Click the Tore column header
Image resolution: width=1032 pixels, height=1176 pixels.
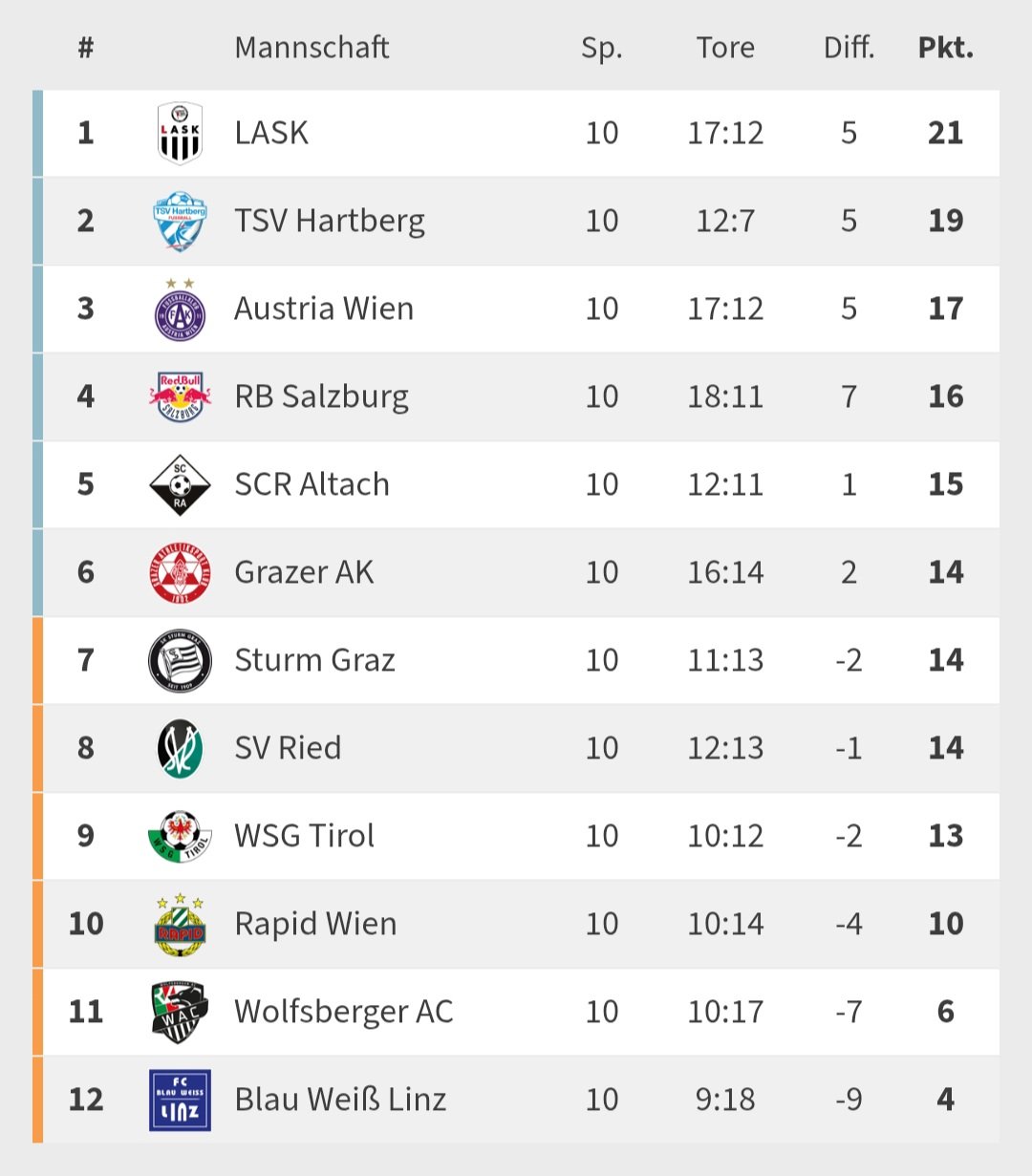725,48
